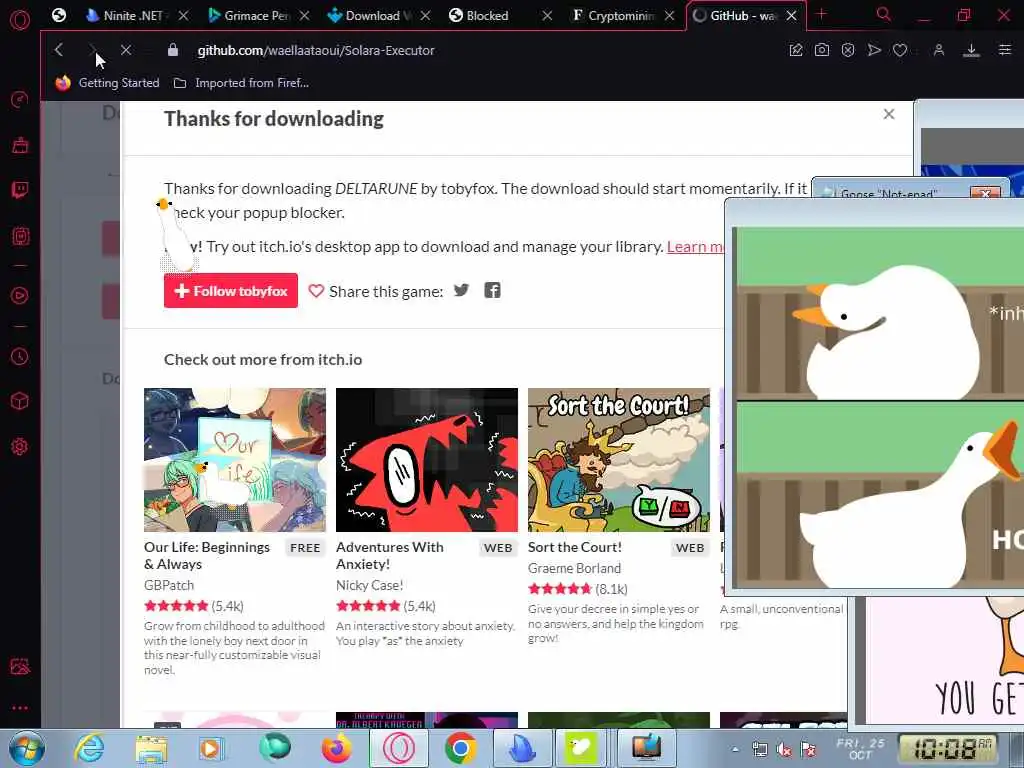The height and width of the screenshot is (768, 1024).
Task: Open the chip-shaped sidebar icon
Action: pyautogui.click(x=20, y=236)
